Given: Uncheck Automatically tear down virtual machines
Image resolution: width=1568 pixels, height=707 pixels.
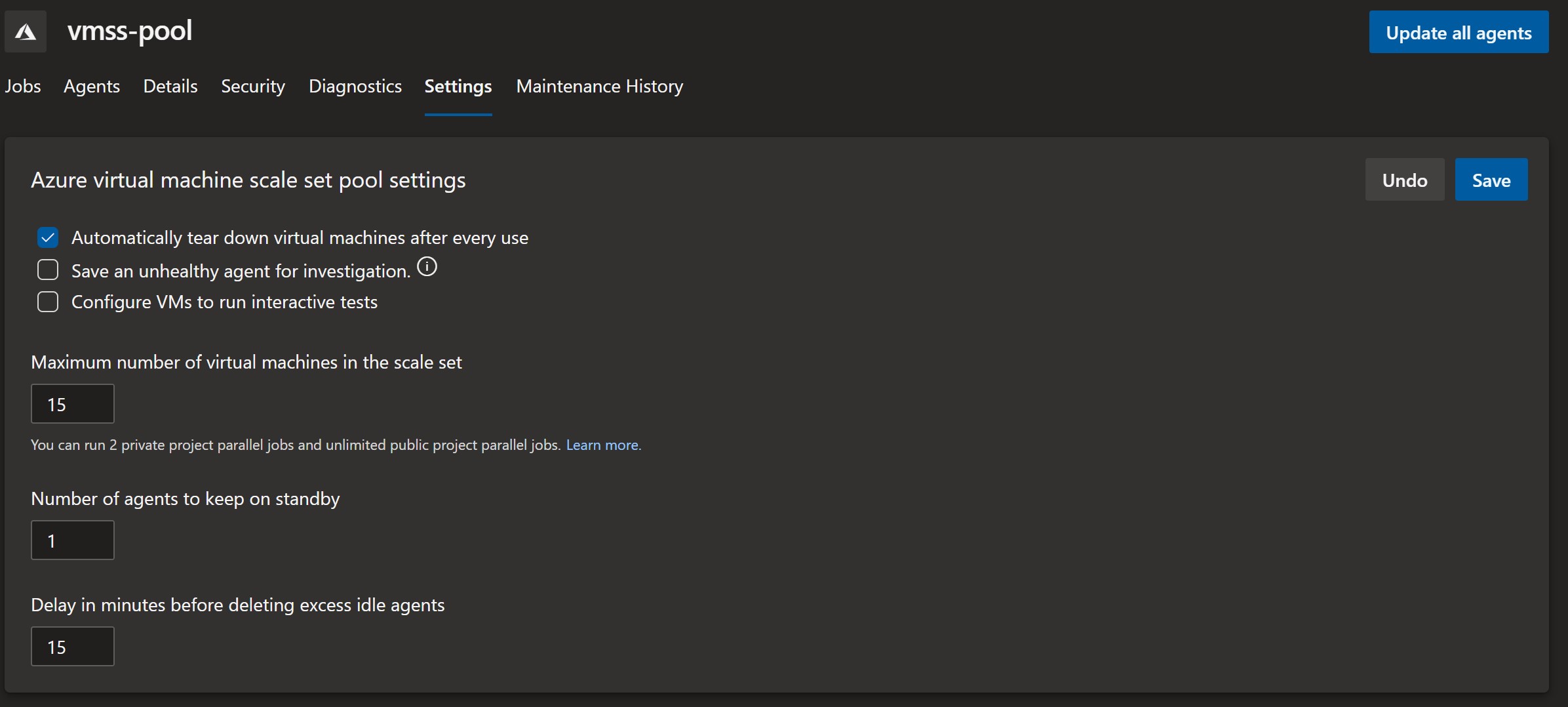Looking at the screenshot, I should pos(48,237).
